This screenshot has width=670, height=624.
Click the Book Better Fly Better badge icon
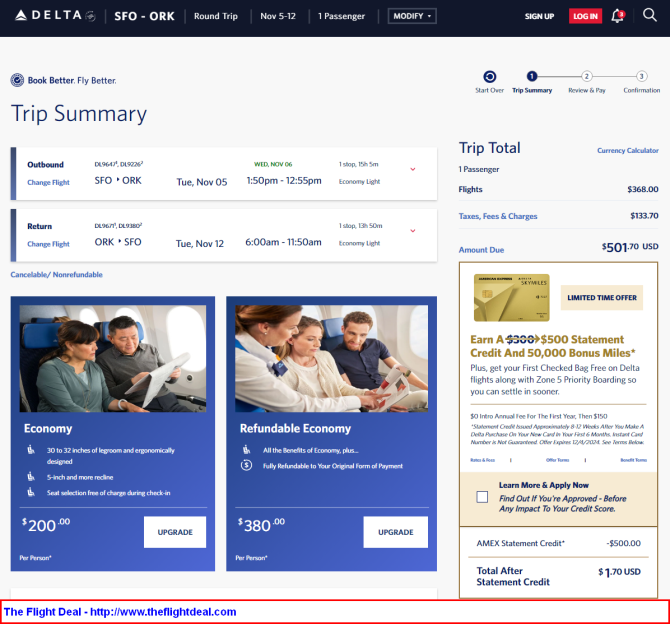pos(17,80)
